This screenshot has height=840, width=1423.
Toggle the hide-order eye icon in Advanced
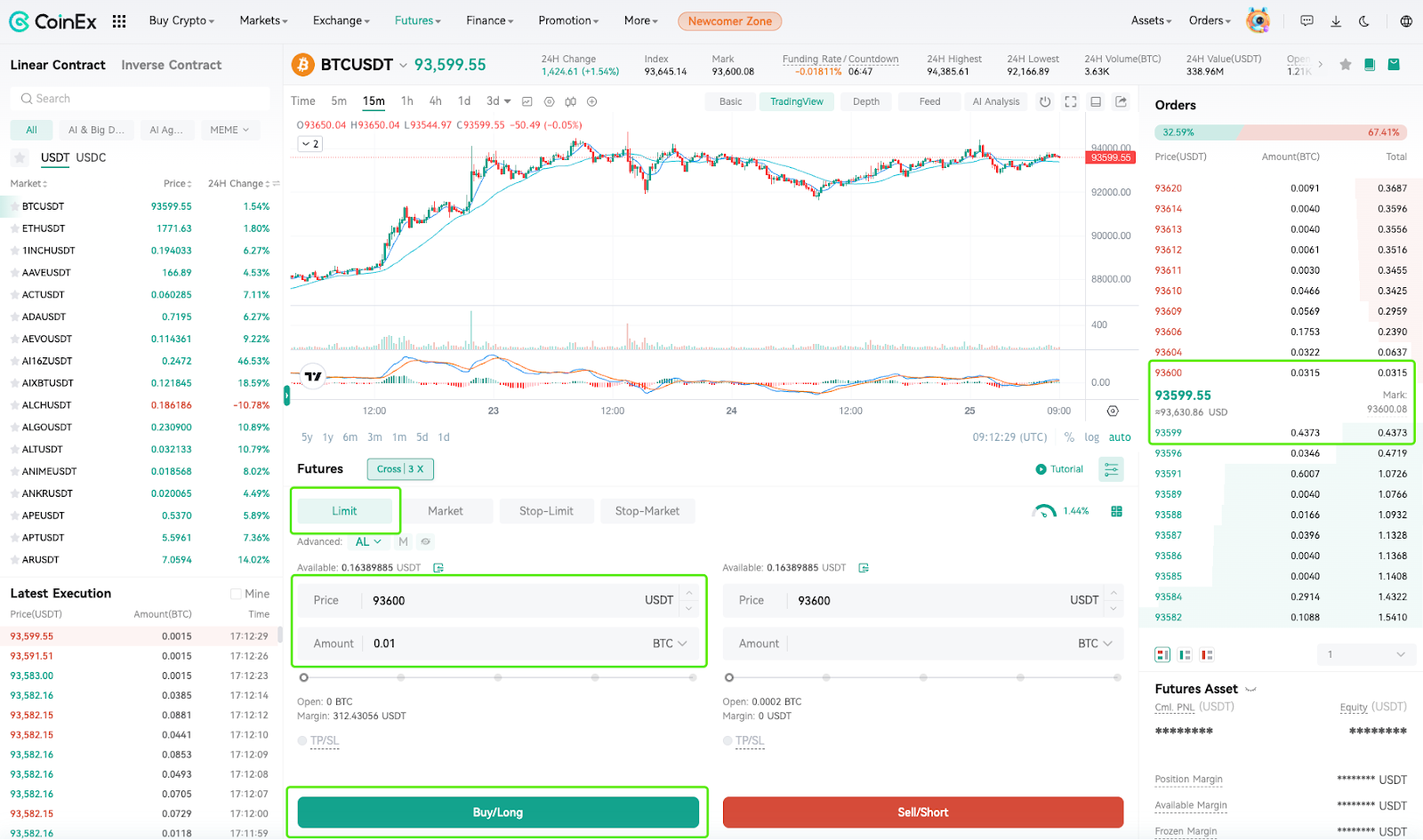(x=426, y=541)
